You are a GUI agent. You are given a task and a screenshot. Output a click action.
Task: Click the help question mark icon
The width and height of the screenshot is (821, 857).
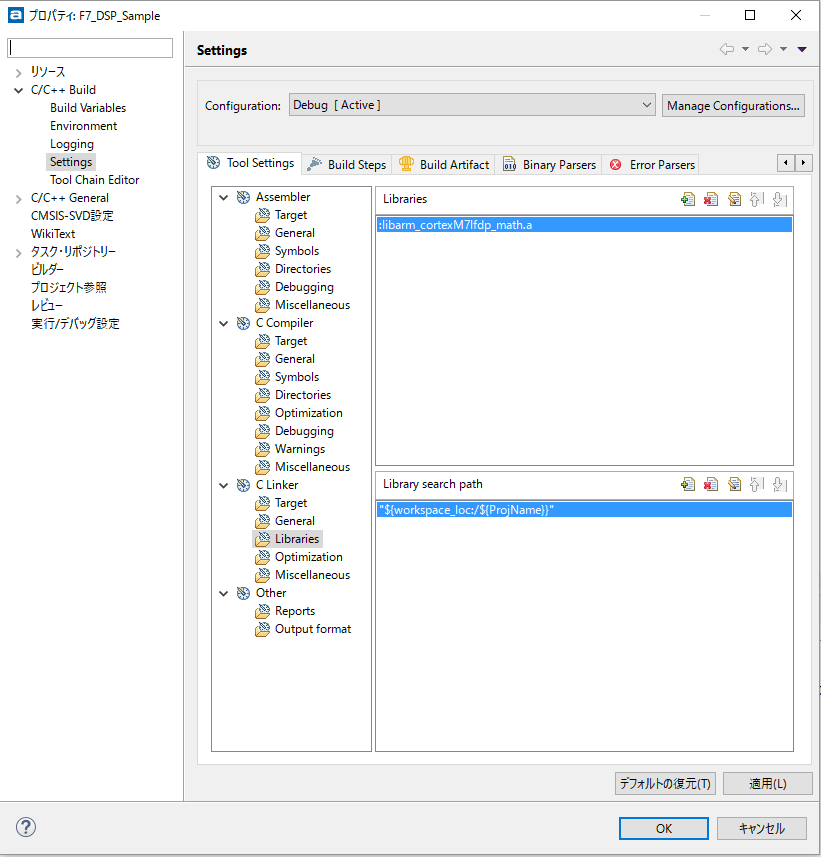coord(26,827)
